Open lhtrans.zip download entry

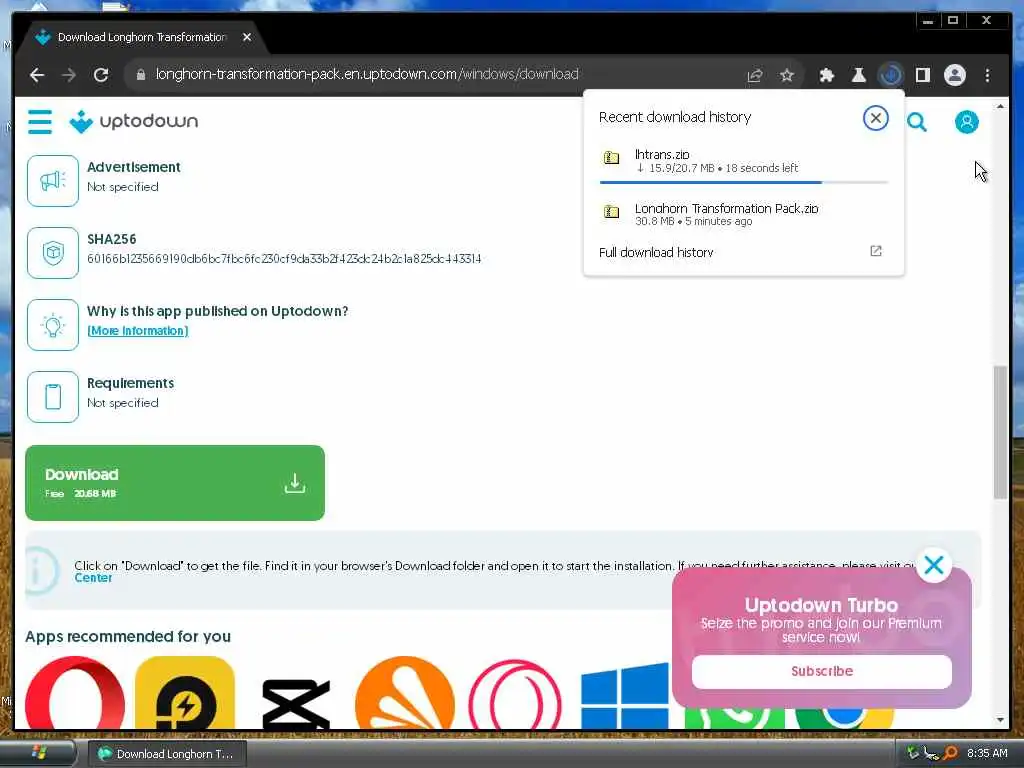click(744, 161)
